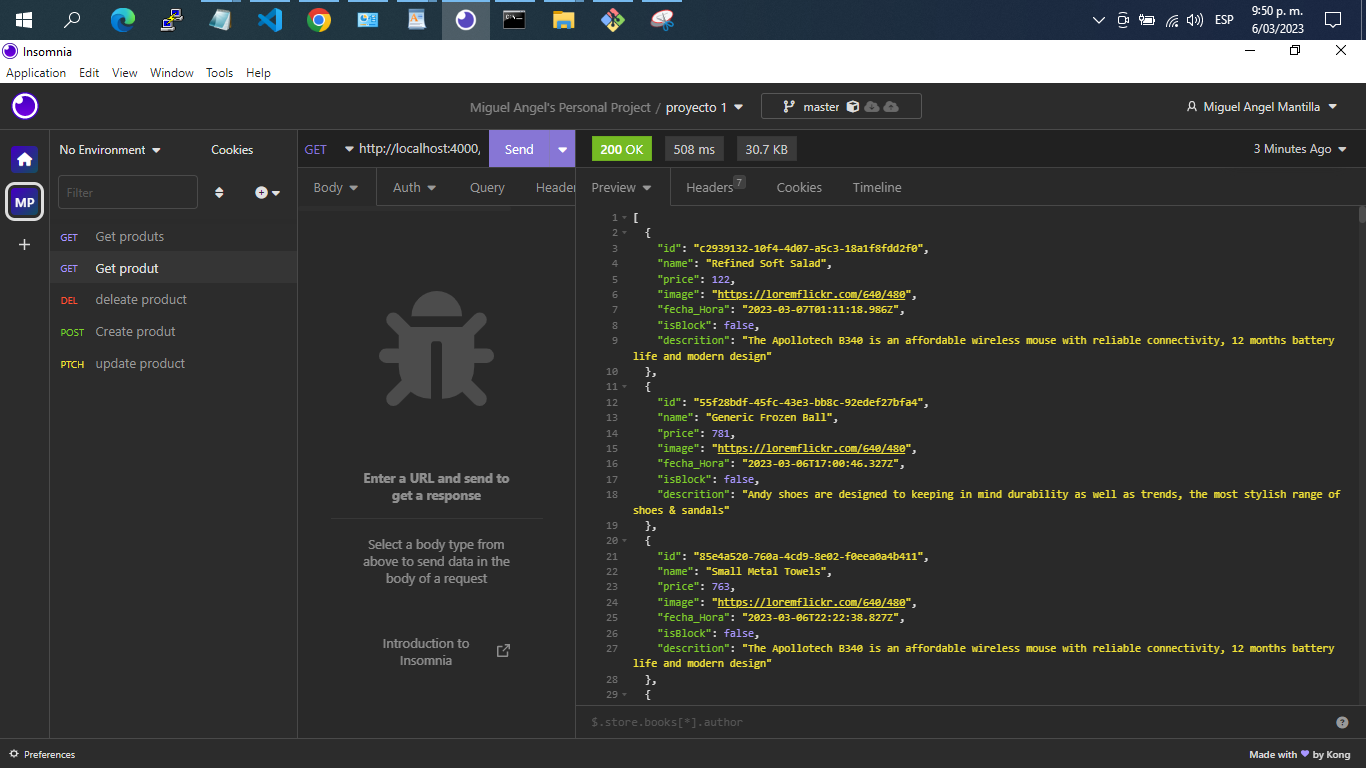Switch to the Timeline tab
The height and width of the screenshot is (768, 1366).
[876, 187]
